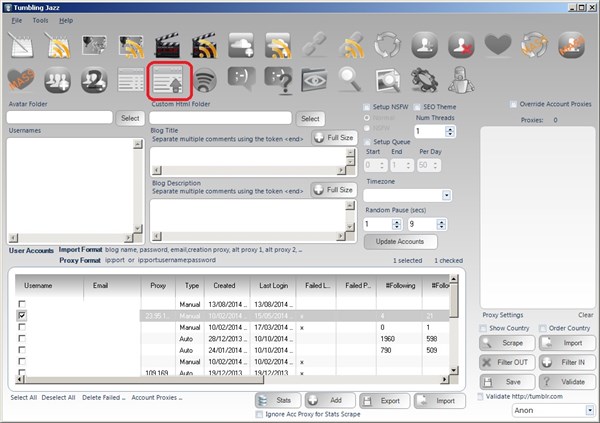
Task: Click the accounts table horizontal scrollbar
Action: pos(232,379)
